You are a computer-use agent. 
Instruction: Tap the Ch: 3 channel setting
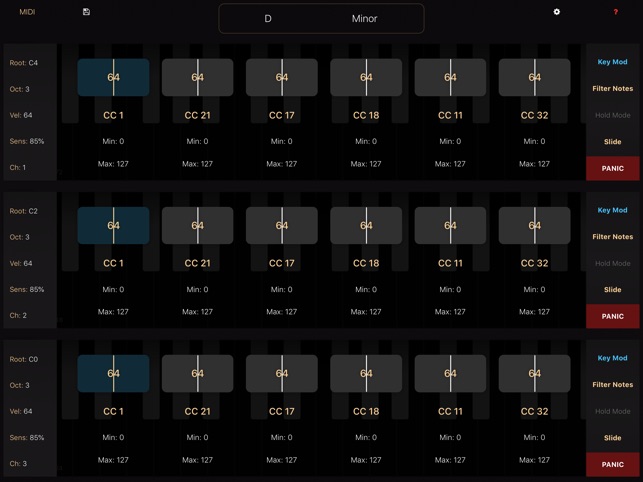coord(19,463)
